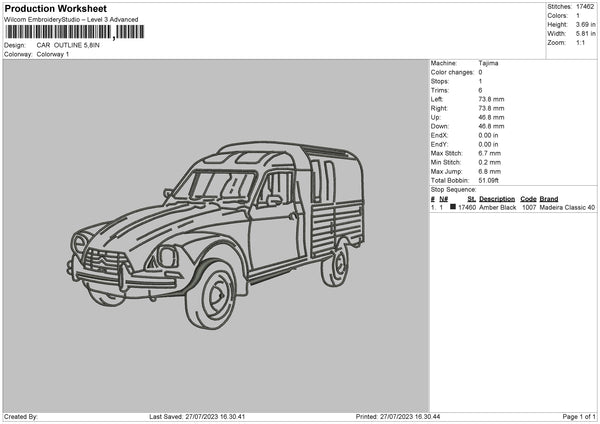Image resolution: width=600 pixels, height=424 pixels.
Task: Click the long barcode under the header
Action: 58,32
